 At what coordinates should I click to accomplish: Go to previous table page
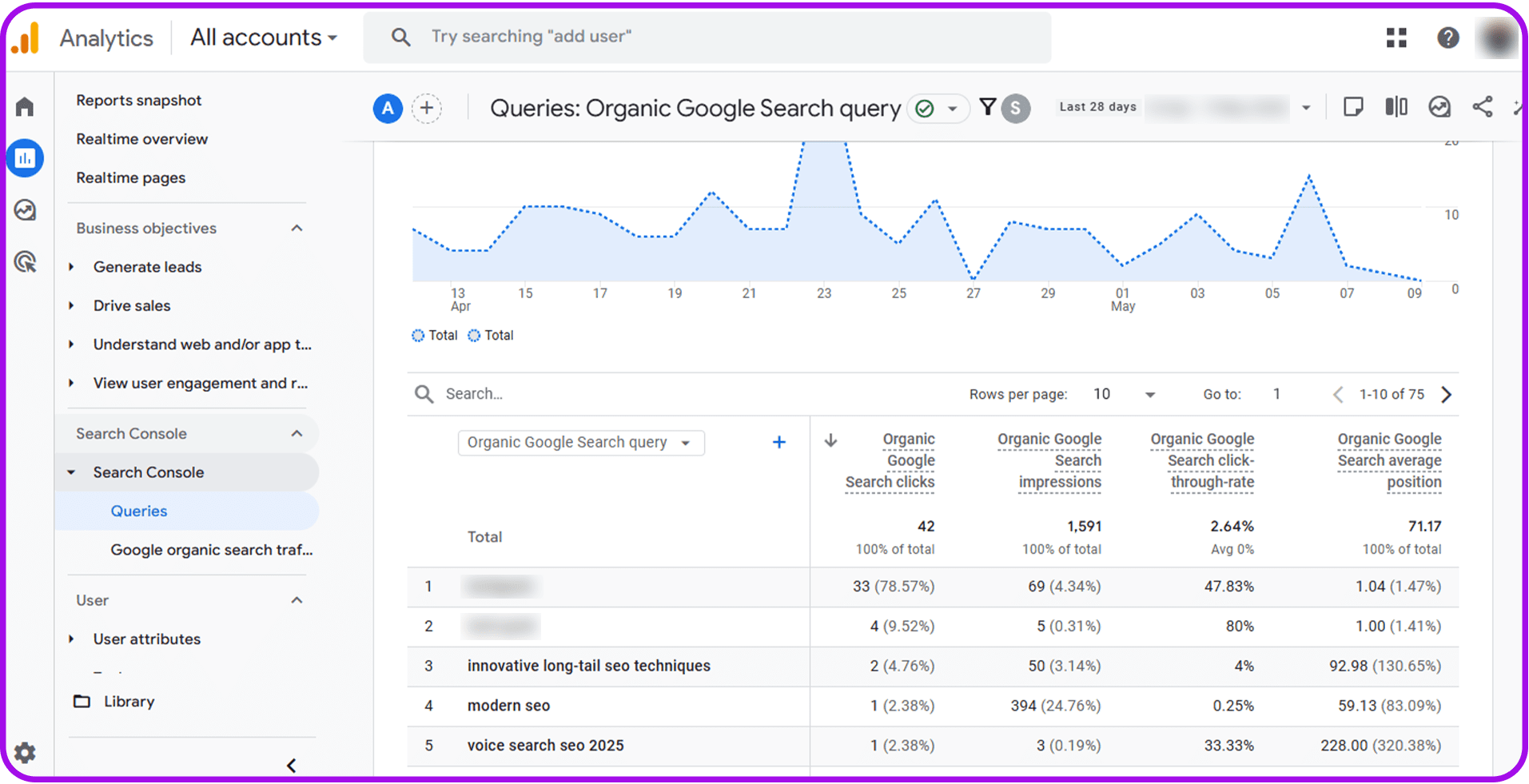click(1337, 394)
